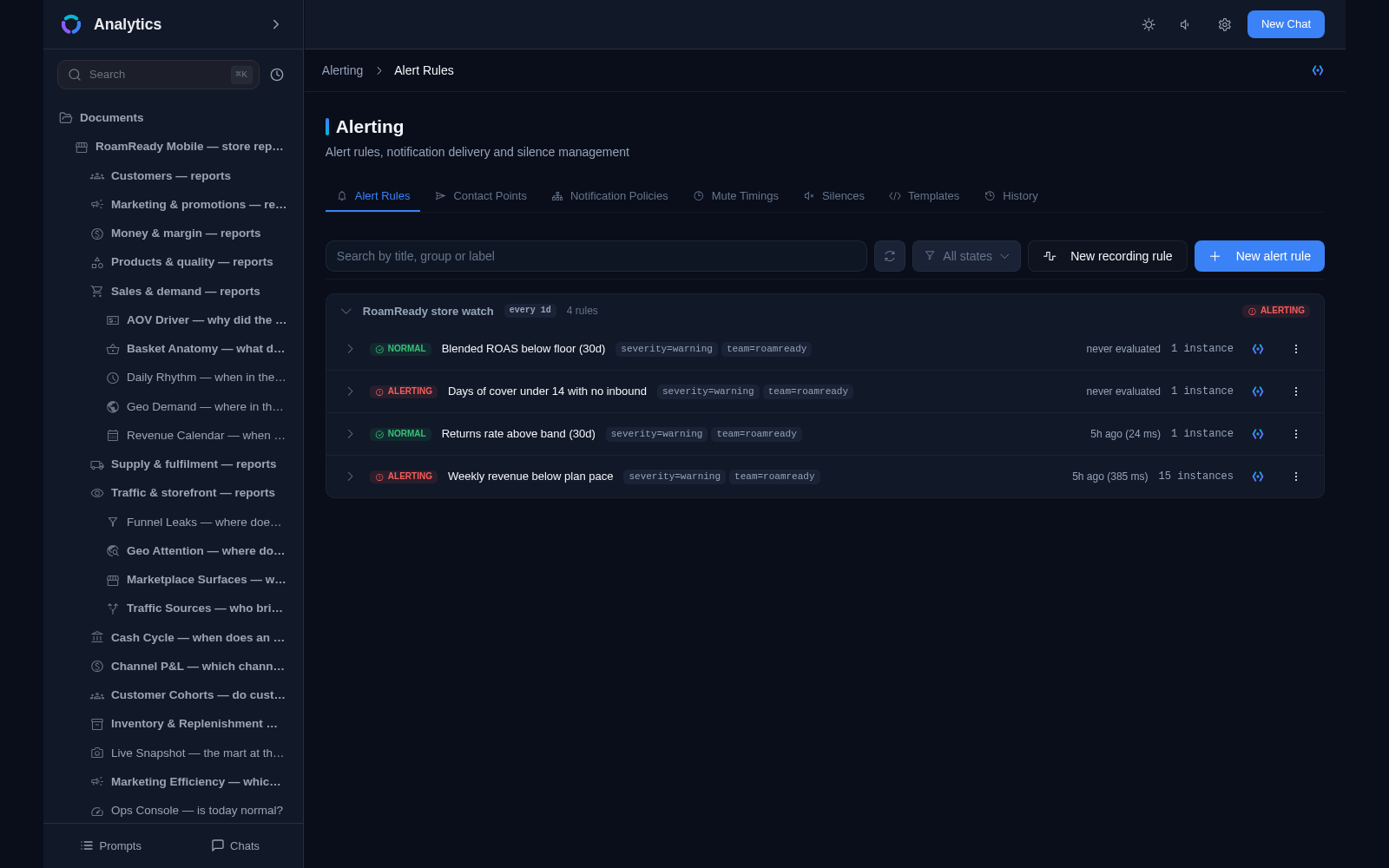Open the Silences tab
Screen dimensions: 1389x868
[833, 196]
